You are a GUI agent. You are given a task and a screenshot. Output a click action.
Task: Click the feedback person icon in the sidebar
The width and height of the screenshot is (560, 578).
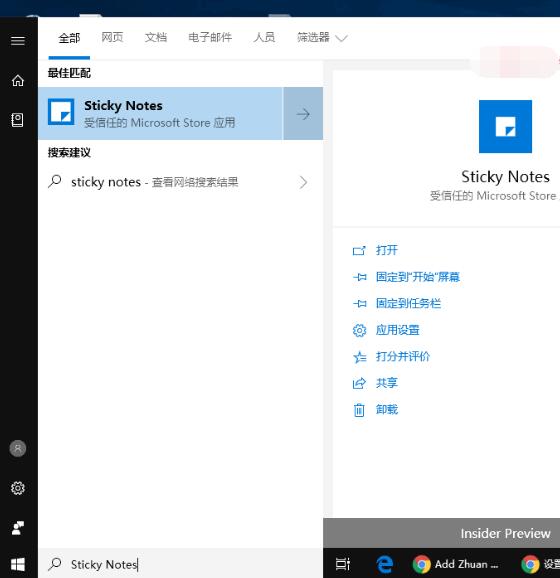18,528
